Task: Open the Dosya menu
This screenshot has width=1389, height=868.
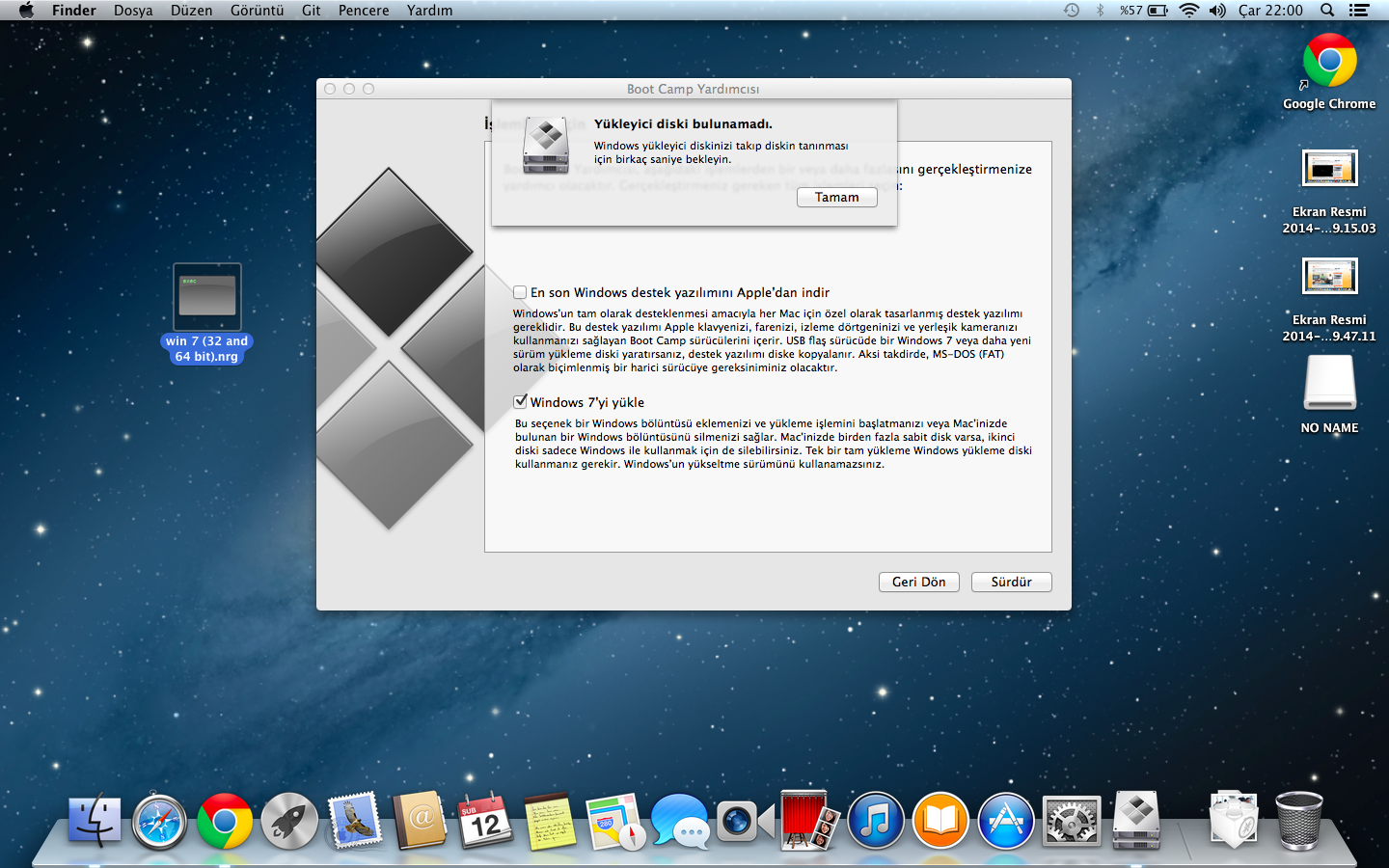Action: point(133,11)
